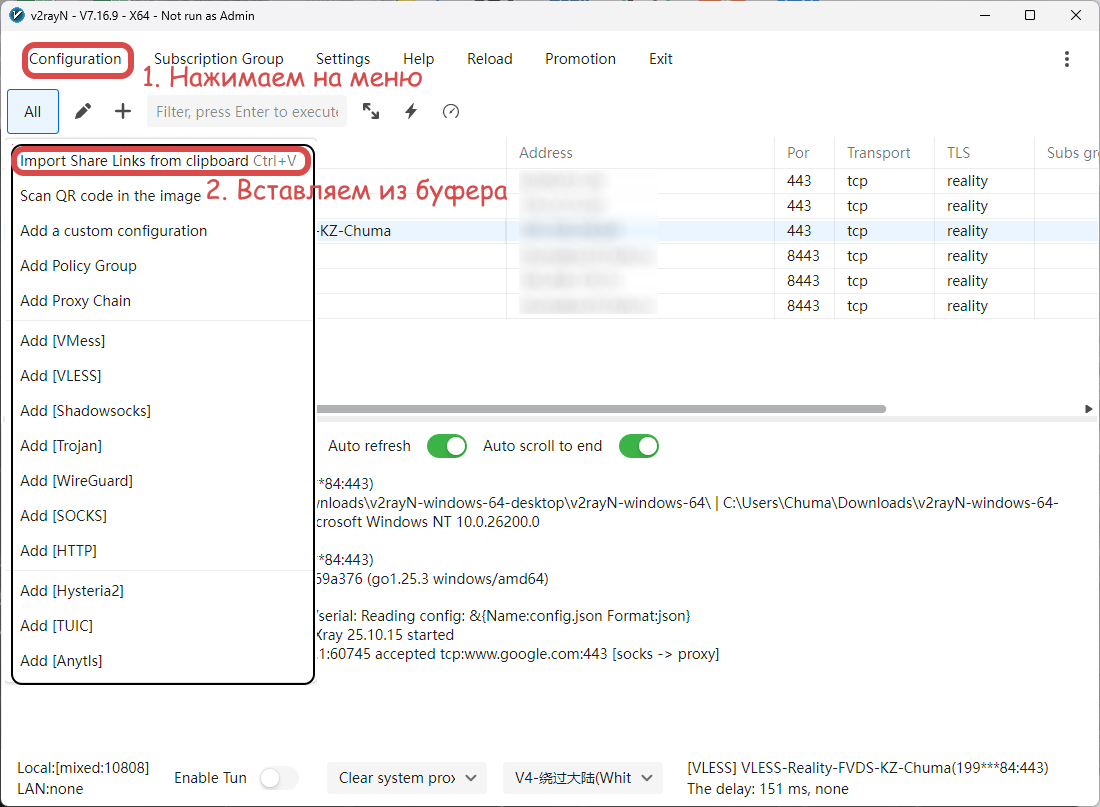Toggle the Auto refresh switch
1100x807 pixels.
click(x=447, y=446)
